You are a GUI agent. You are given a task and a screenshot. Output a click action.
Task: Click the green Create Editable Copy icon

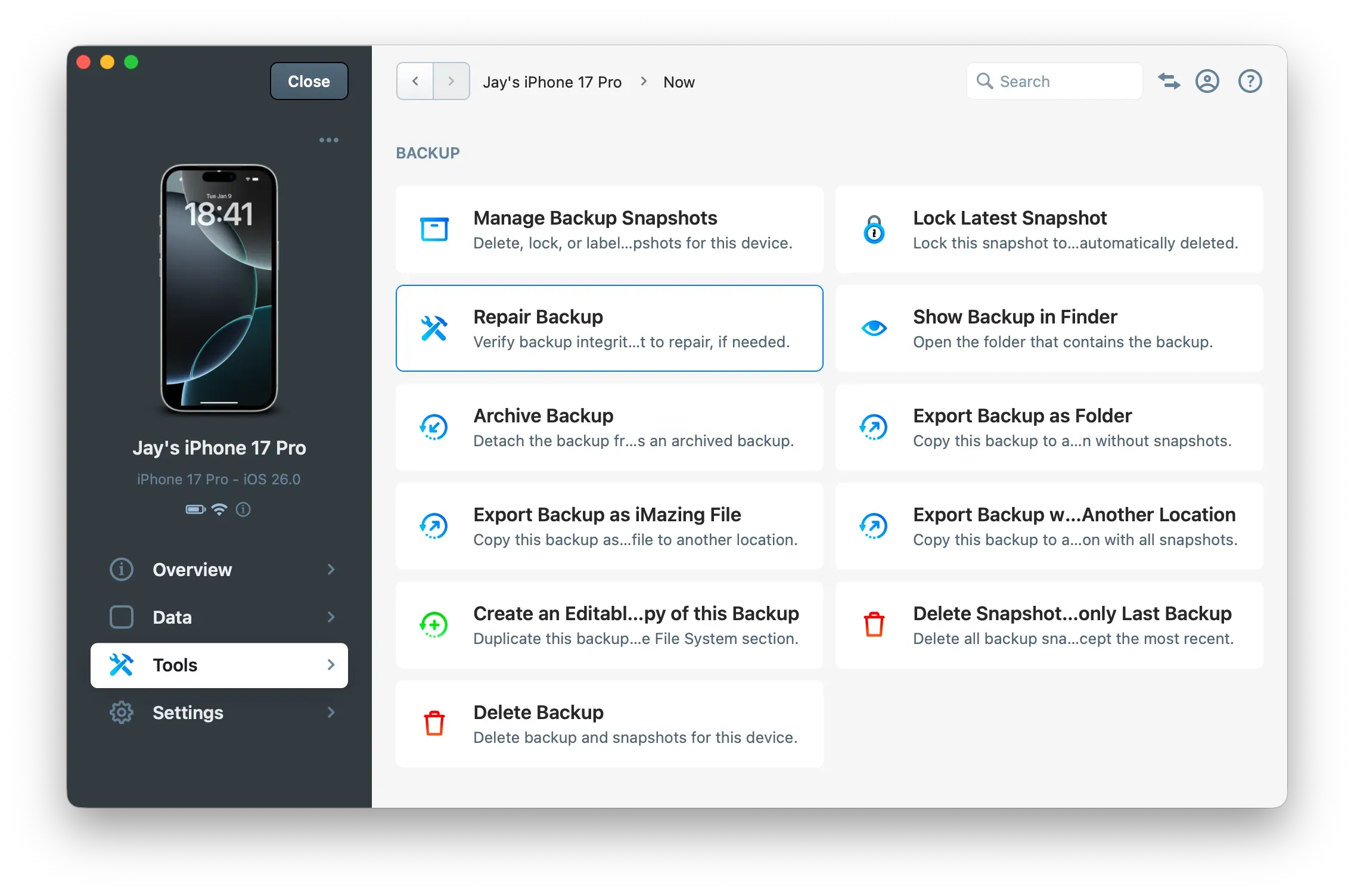click(434, 624)
